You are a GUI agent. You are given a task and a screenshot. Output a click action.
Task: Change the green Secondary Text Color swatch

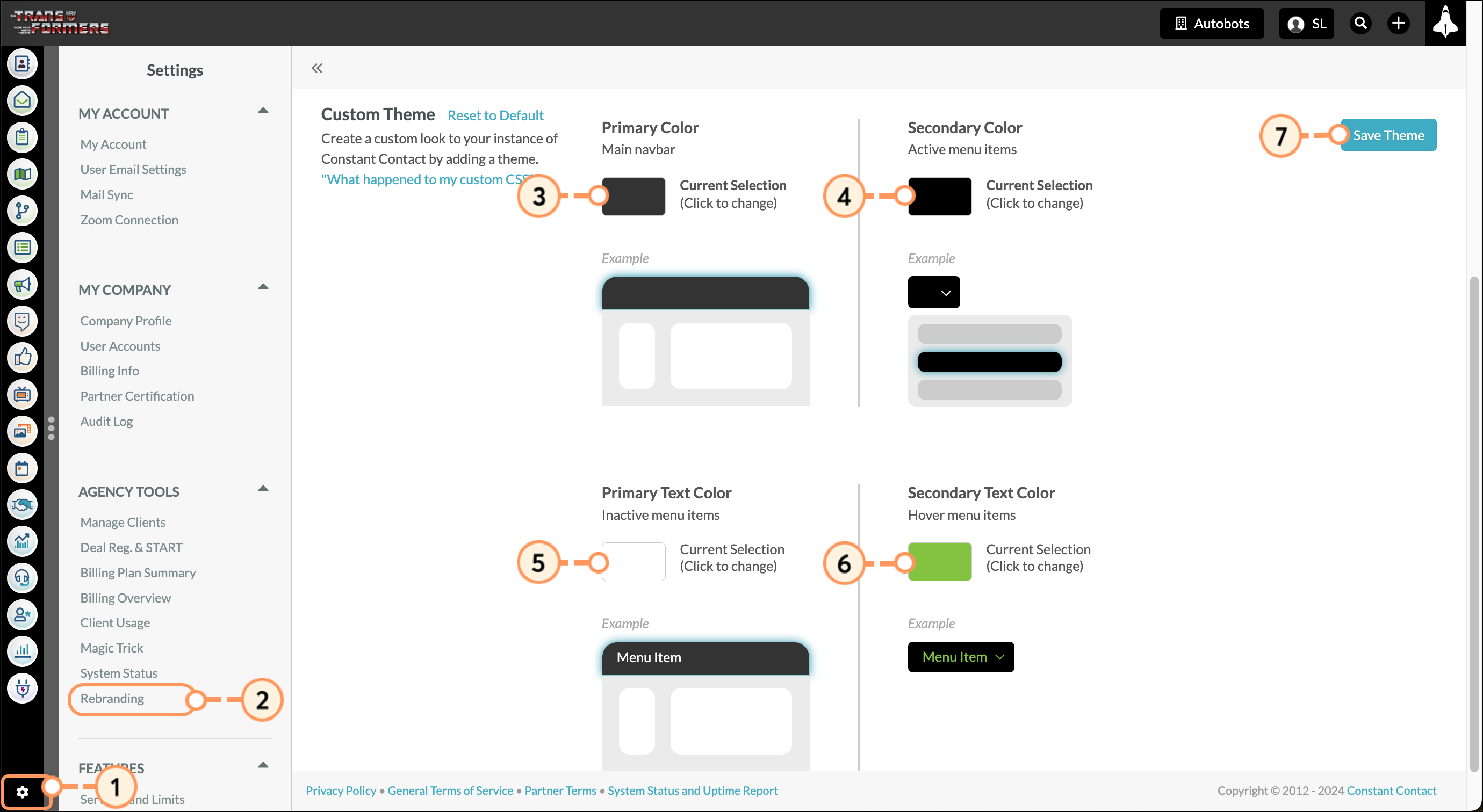(x=940, y=562)
